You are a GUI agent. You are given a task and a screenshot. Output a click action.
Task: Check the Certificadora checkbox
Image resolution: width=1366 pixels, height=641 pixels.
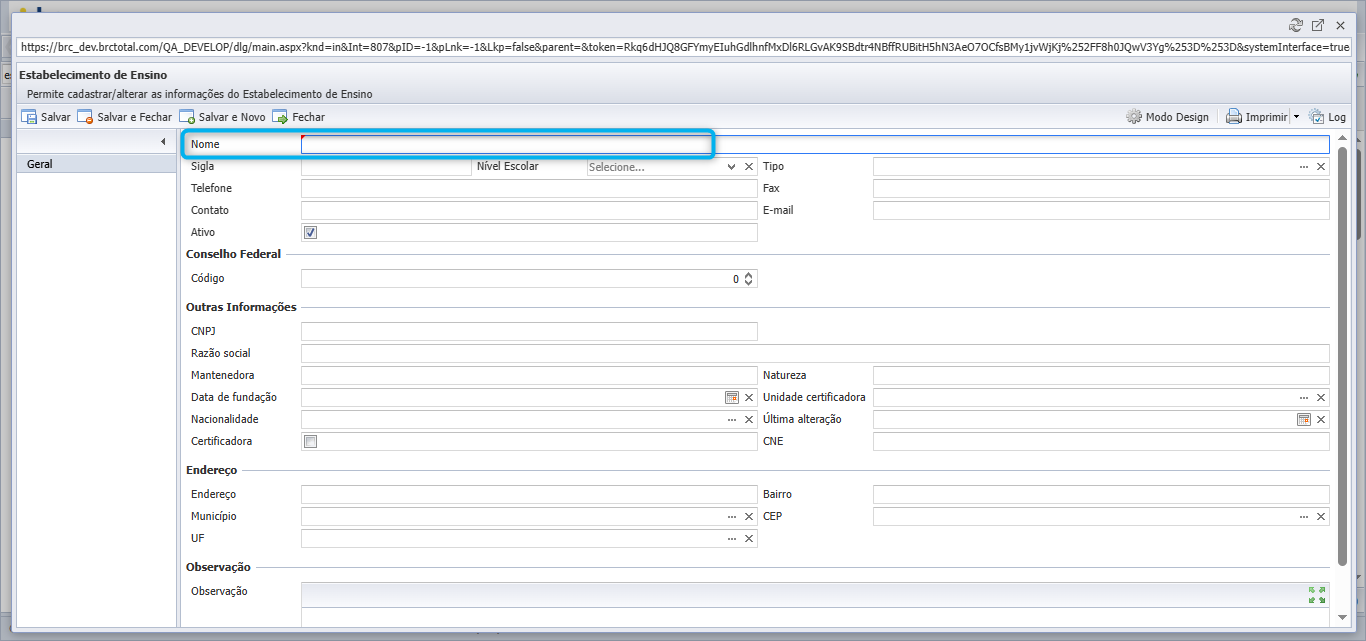(310, 441)
